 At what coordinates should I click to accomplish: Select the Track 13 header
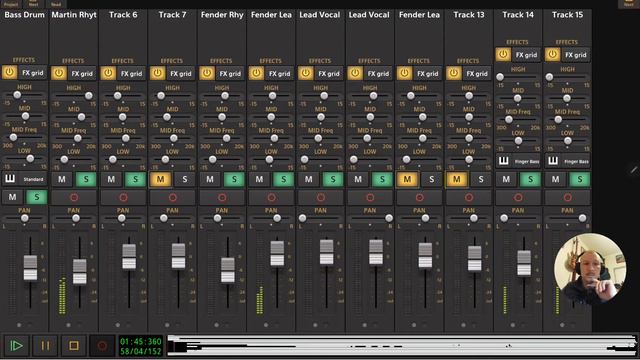click(x=469, y=15)
